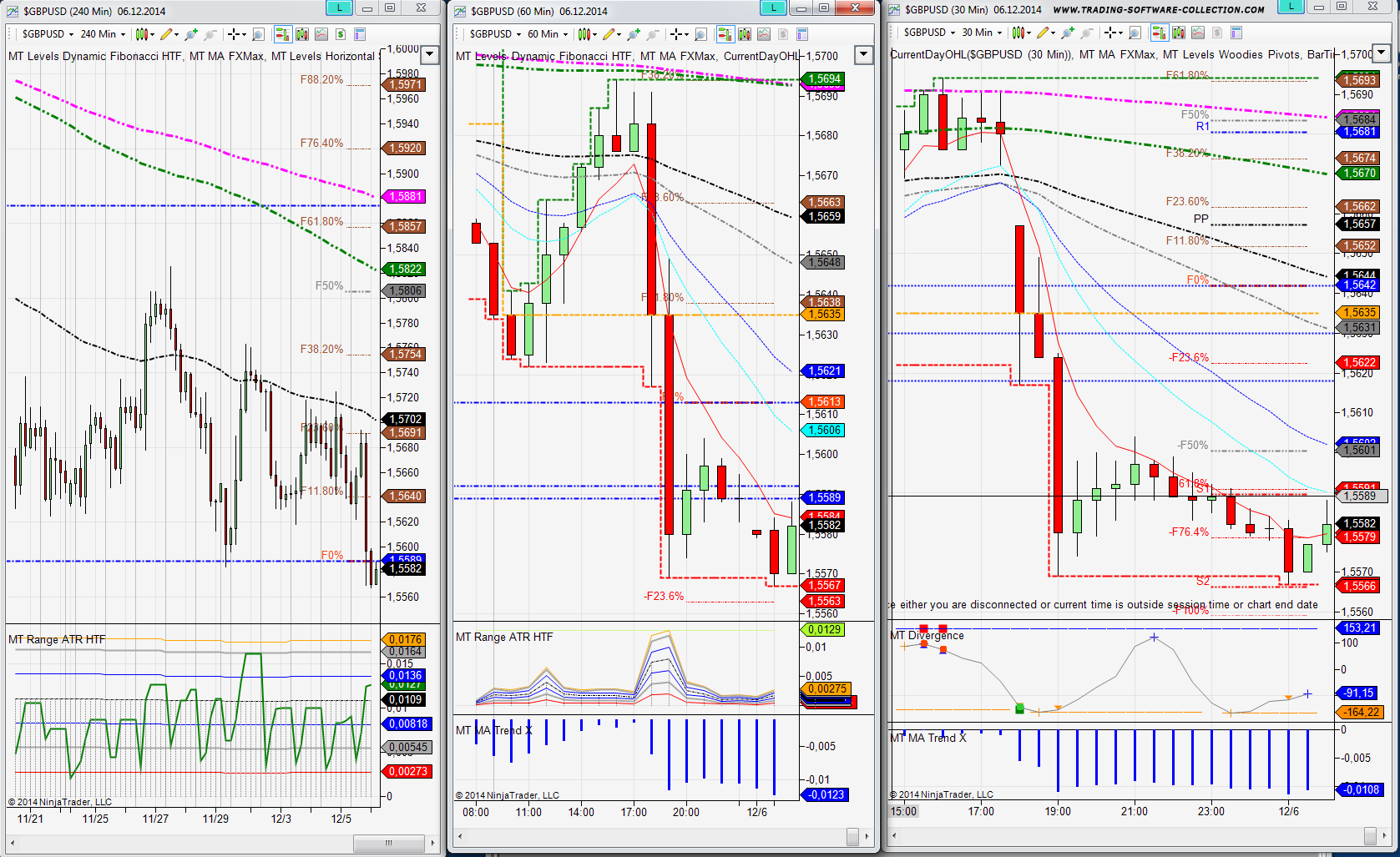
Task: Toggle chart trader icon in 60 Min chart
Action: (725, 34)
